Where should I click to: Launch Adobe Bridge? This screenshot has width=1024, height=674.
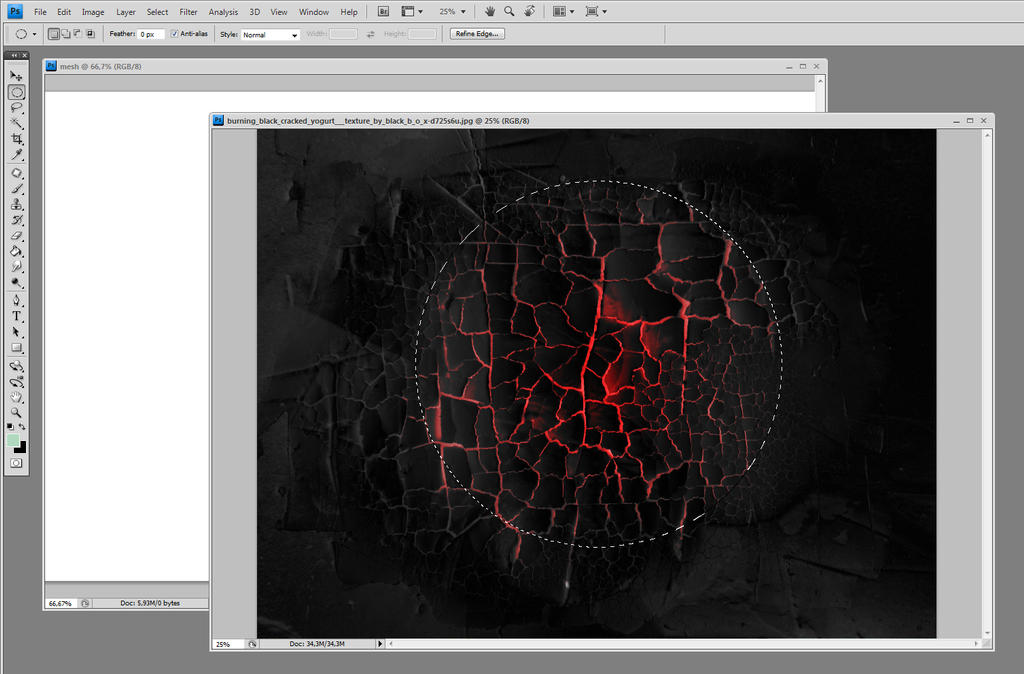383,12
